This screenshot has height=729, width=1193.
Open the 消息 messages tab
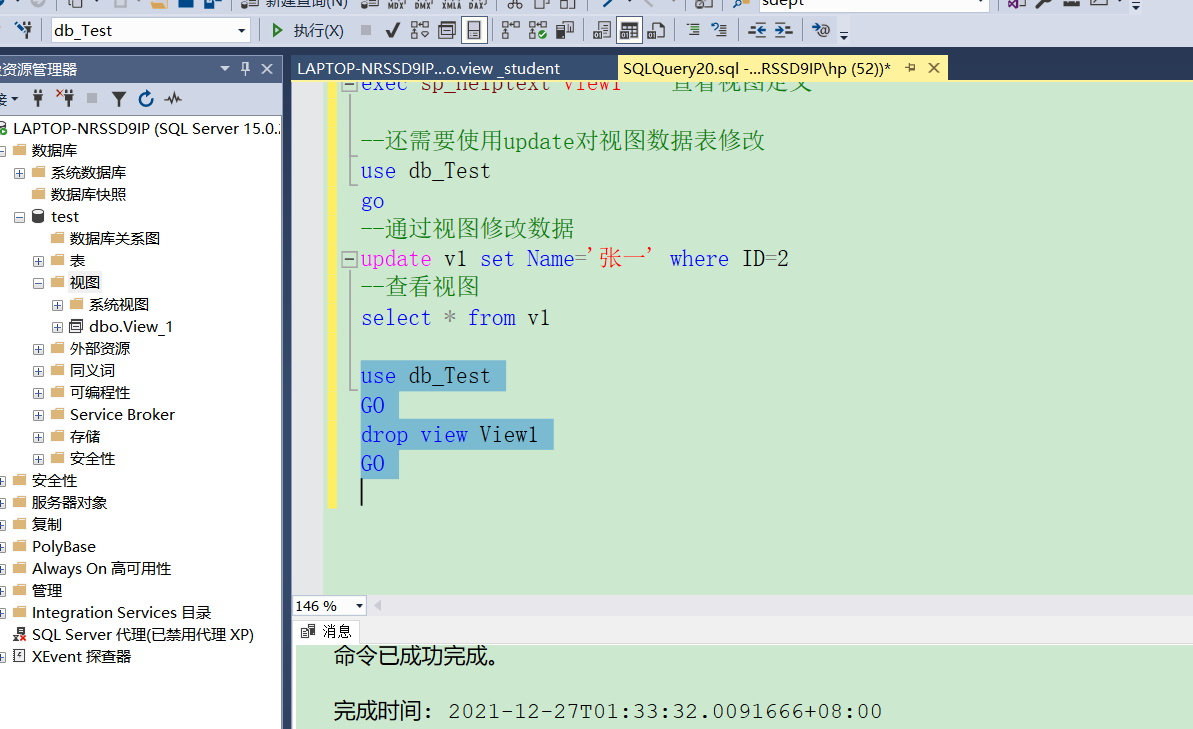(327, 632)
